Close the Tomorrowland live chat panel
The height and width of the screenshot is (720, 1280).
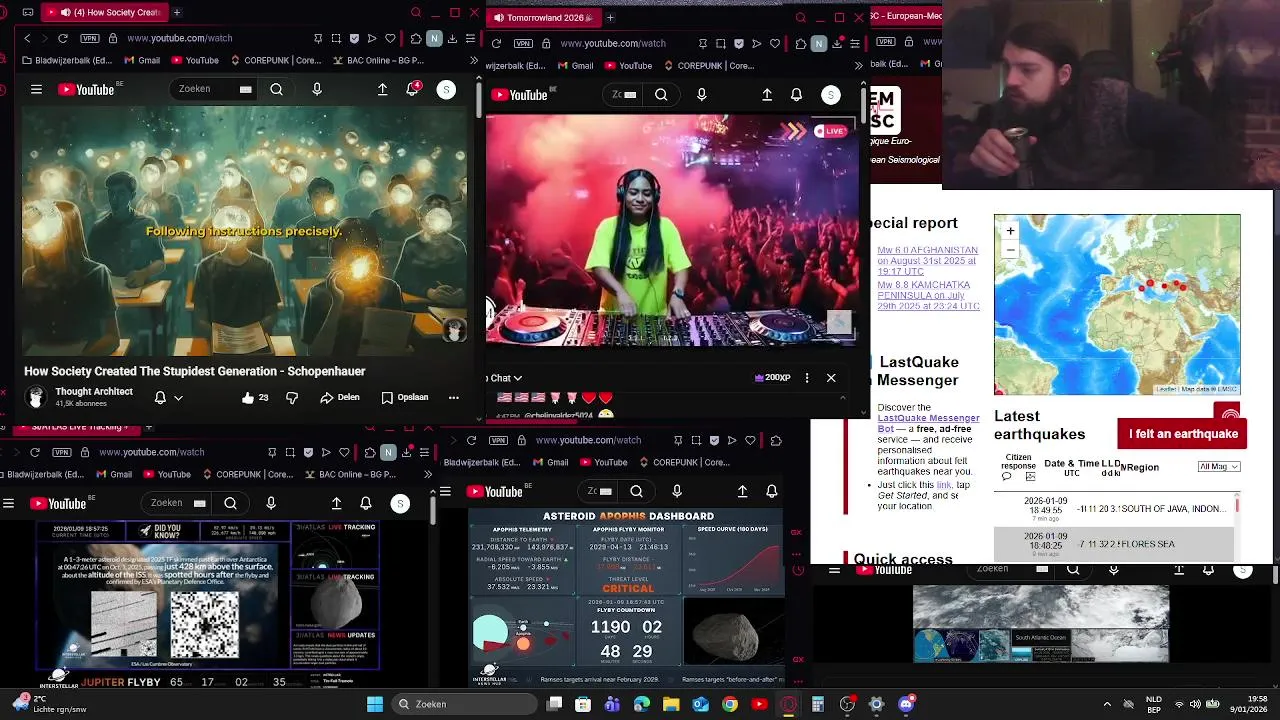pyautogui.click(x=831, y=378)
